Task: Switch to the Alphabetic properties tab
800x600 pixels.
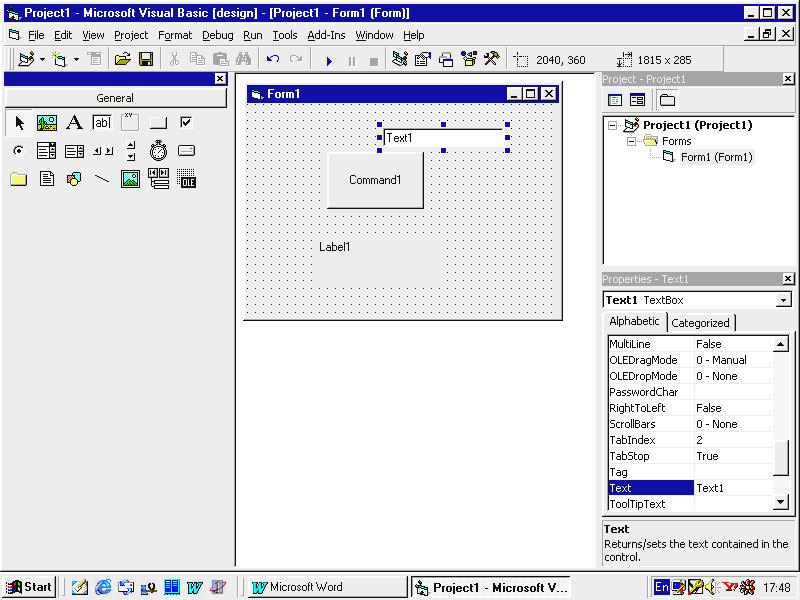Action: pos(634,321)
